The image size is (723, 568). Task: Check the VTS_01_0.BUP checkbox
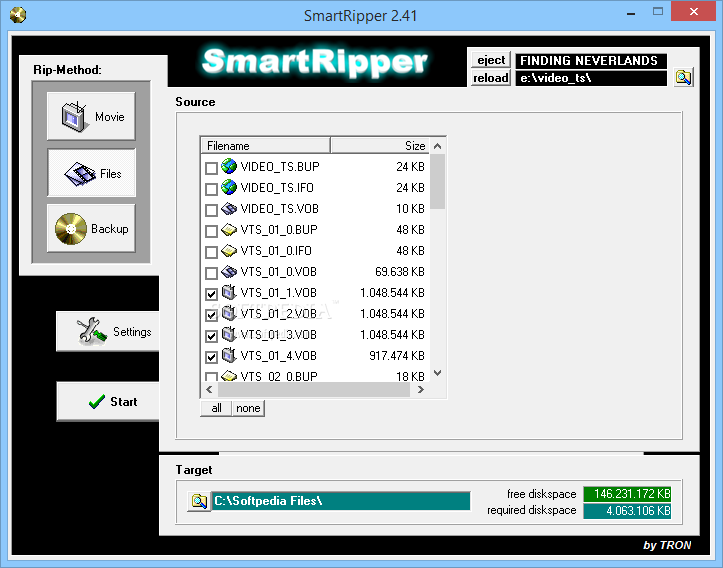pos(211,231)
